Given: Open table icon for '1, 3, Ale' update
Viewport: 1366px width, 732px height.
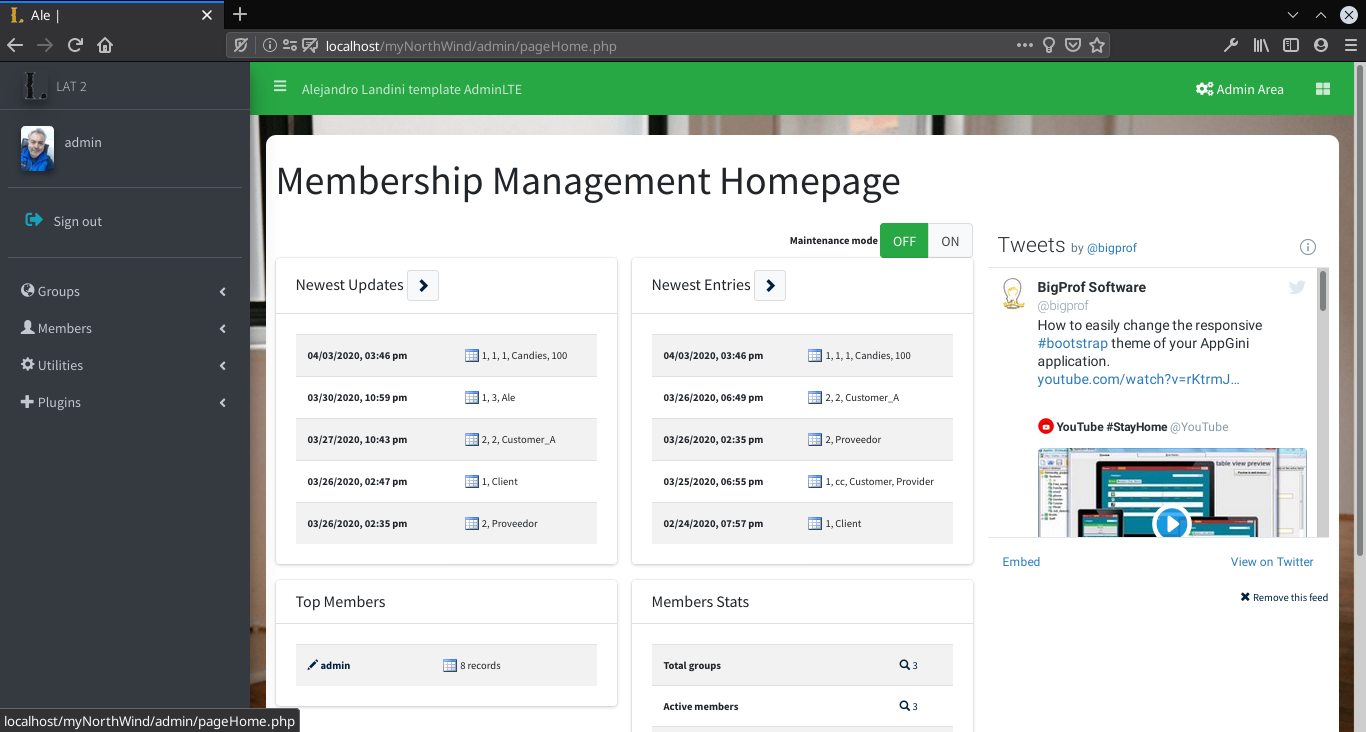Looking at the screenshot, I should click(472, 398).
